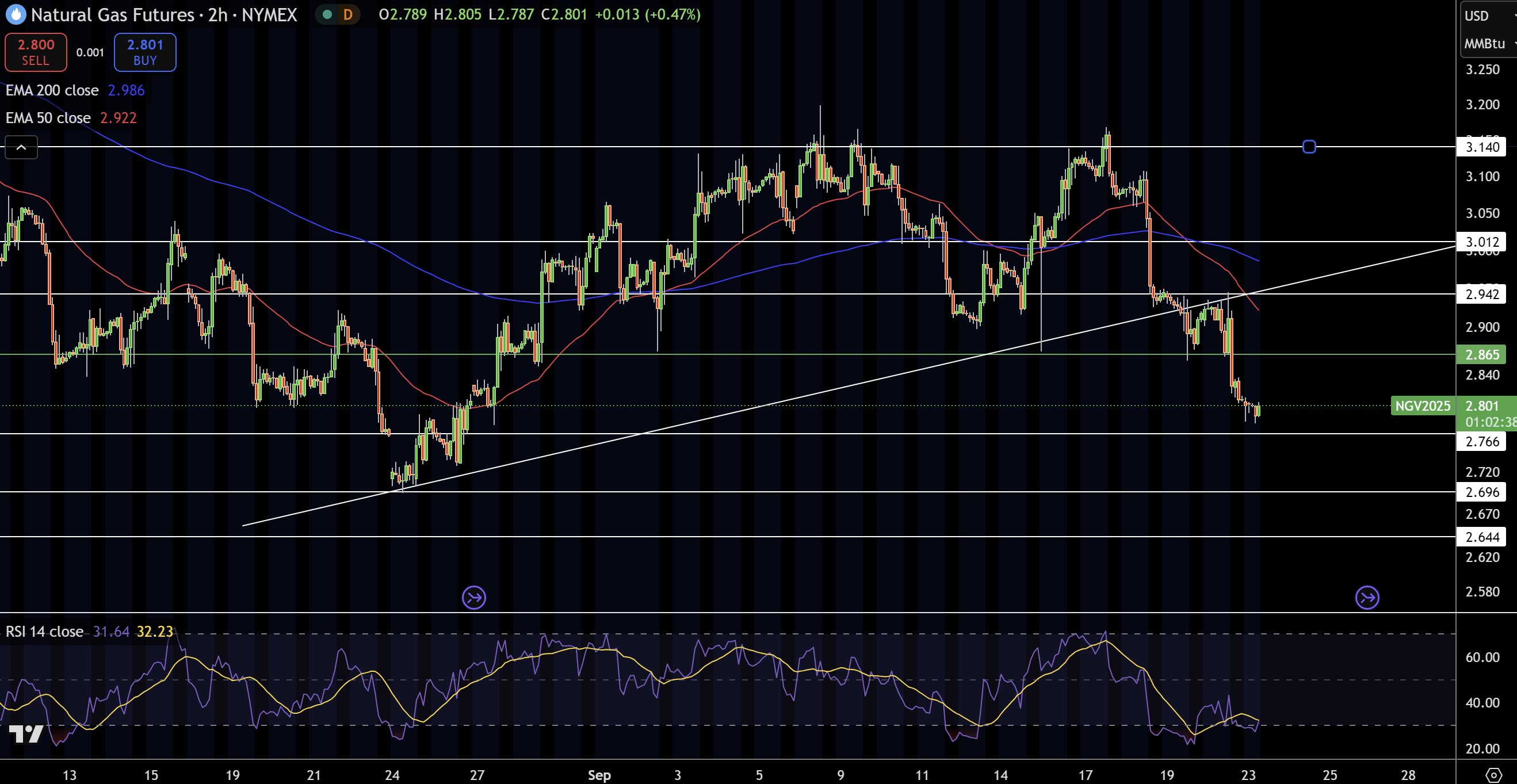Select the RSI 14 close indicator label
Viewport: 1517px width, 784px height.
coord(45,632)
